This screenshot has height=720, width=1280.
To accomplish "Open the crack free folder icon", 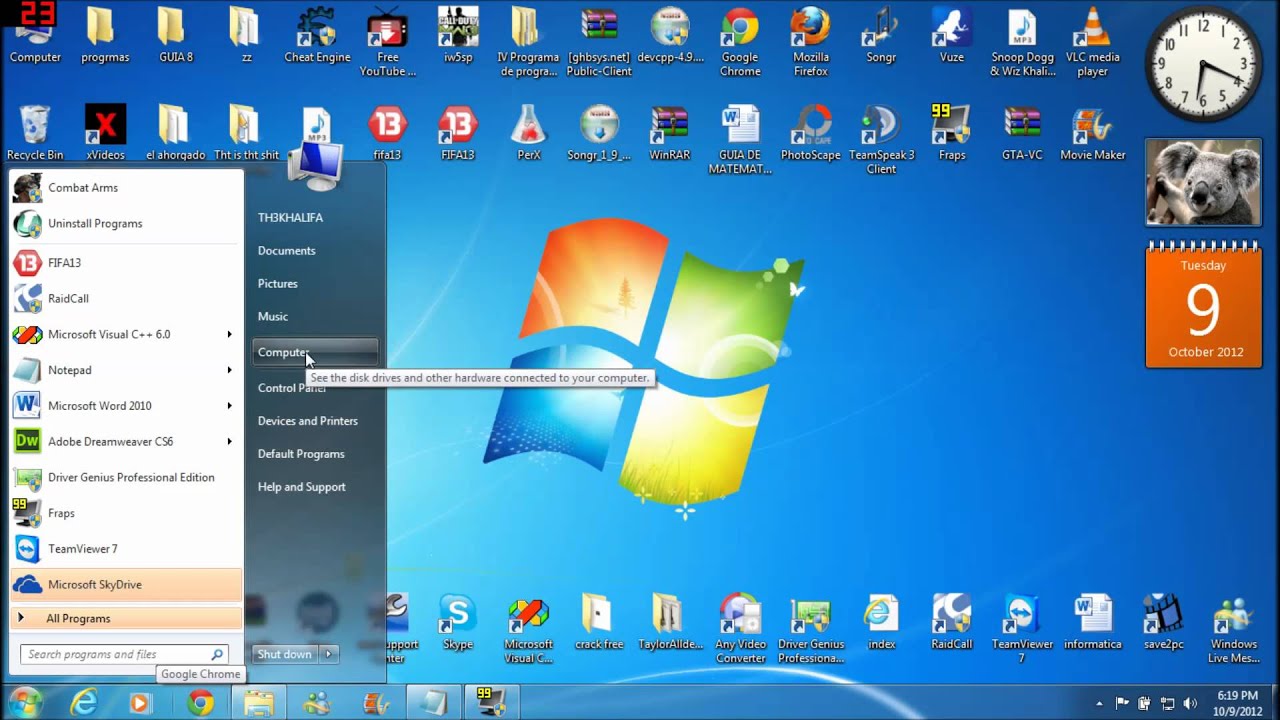I will [599, 622].
